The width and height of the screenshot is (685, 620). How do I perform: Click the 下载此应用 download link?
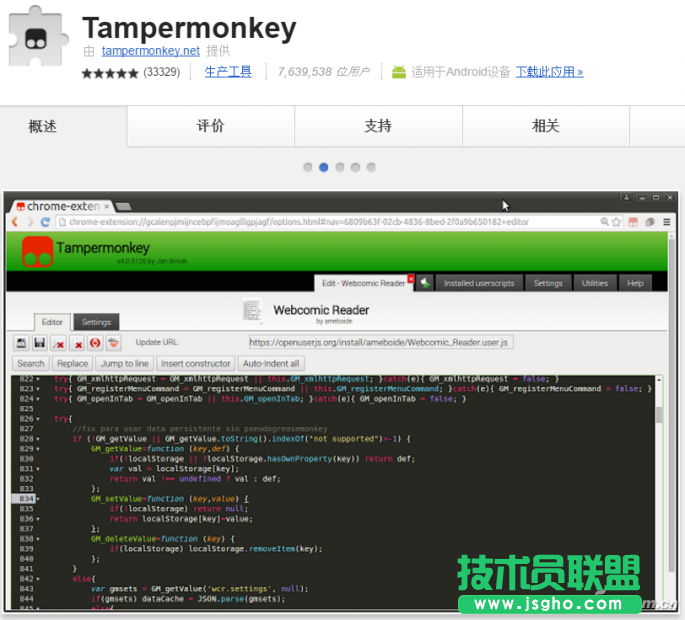549,72
